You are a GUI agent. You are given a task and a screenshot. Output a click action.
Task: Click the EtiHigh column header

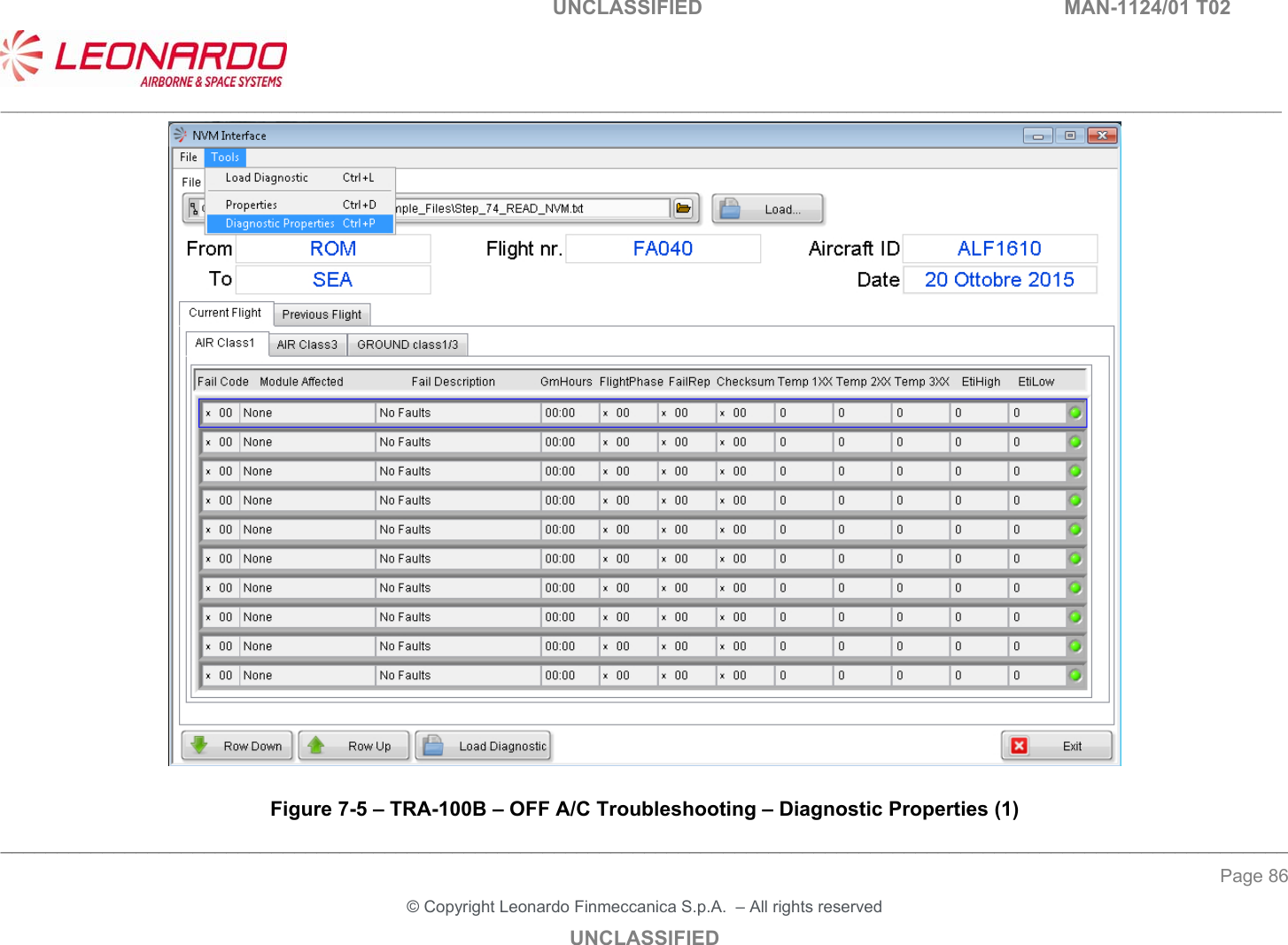click(982, 382)
